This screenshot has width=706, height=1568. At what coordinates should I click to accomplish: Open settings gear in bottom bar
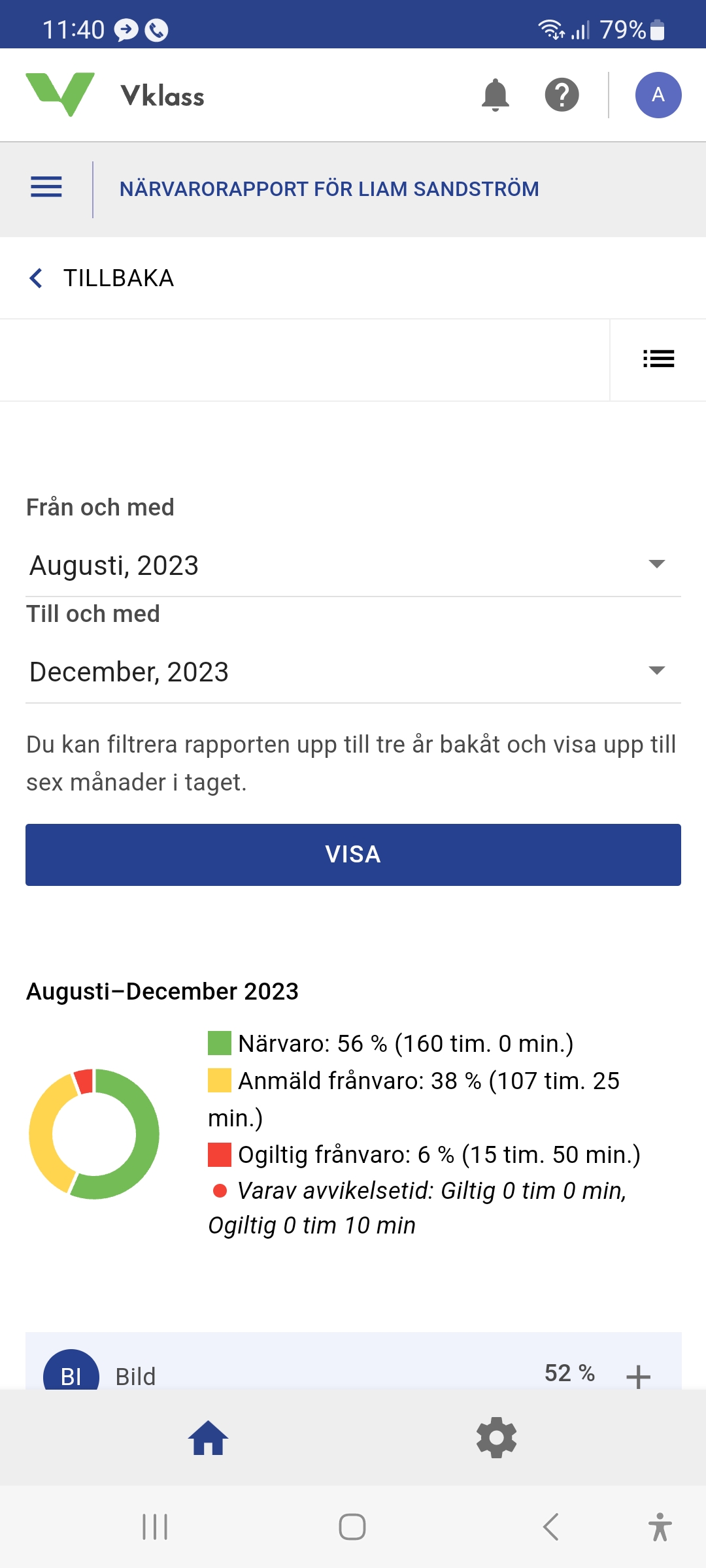pyautogui.click(x=496, y=1437)
